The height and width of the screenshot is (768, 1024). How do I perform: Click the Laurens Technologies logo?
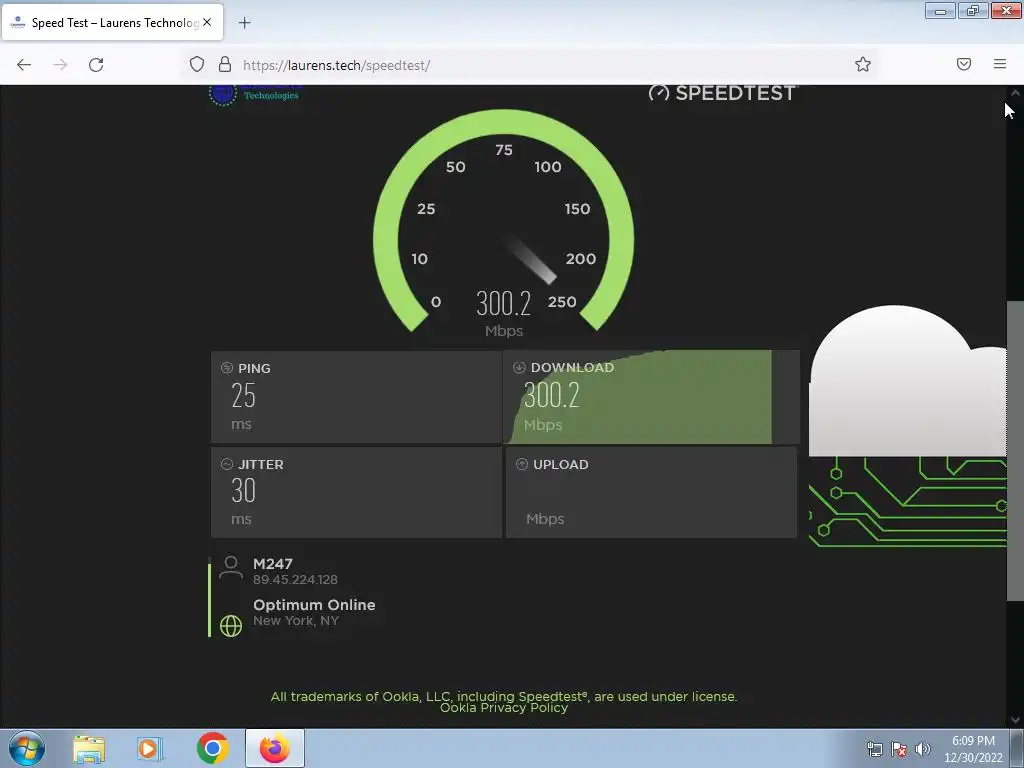pyautogui.click(x=255, y=94)
